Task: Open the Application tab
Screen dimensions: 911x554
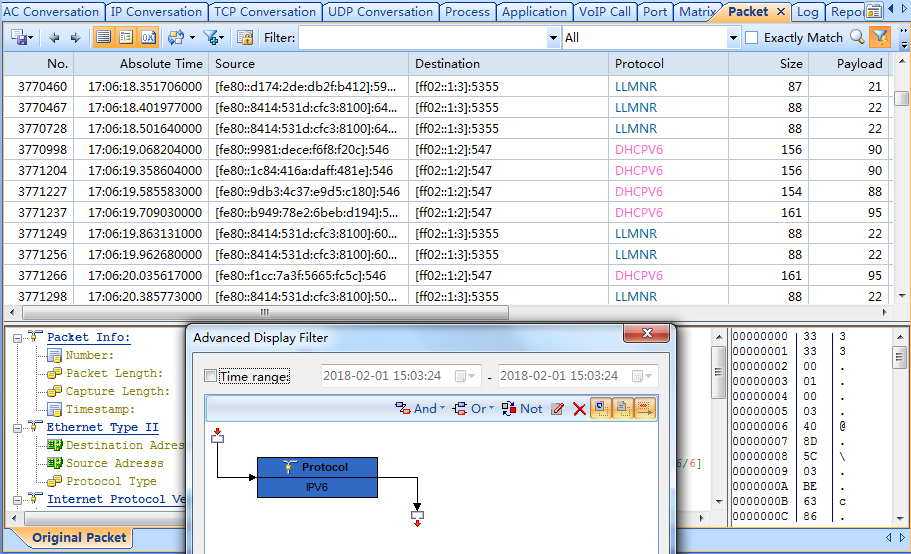Action: click(x=534, y=12)
